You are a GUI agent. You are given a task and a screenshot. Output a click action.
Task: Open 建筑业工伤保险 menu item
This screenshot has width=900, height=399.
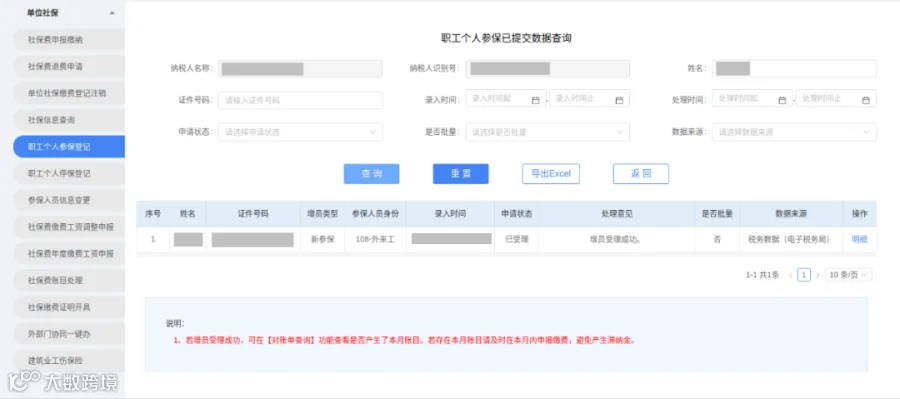coord(69,361)
